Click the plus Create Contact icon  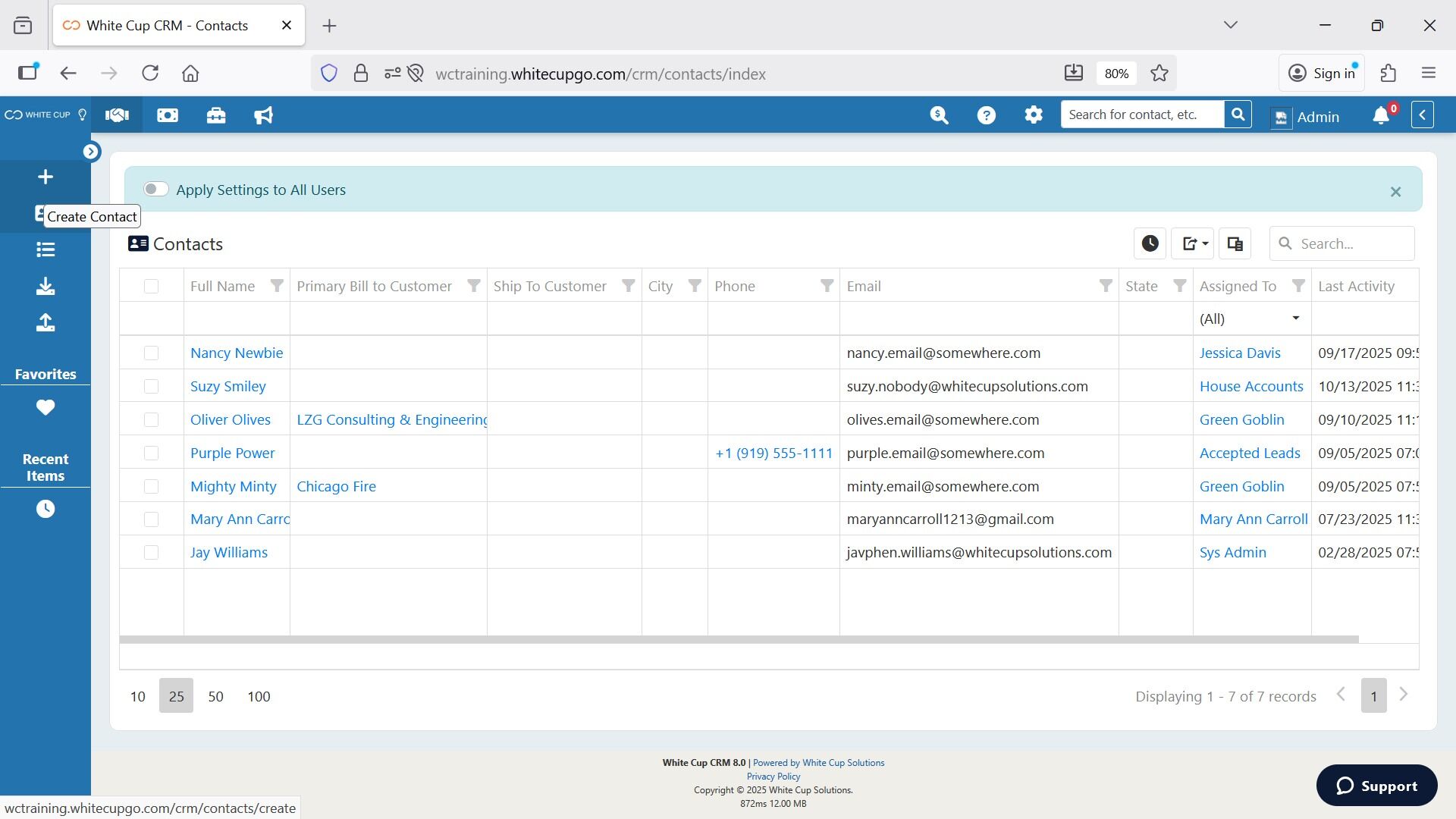45,177
